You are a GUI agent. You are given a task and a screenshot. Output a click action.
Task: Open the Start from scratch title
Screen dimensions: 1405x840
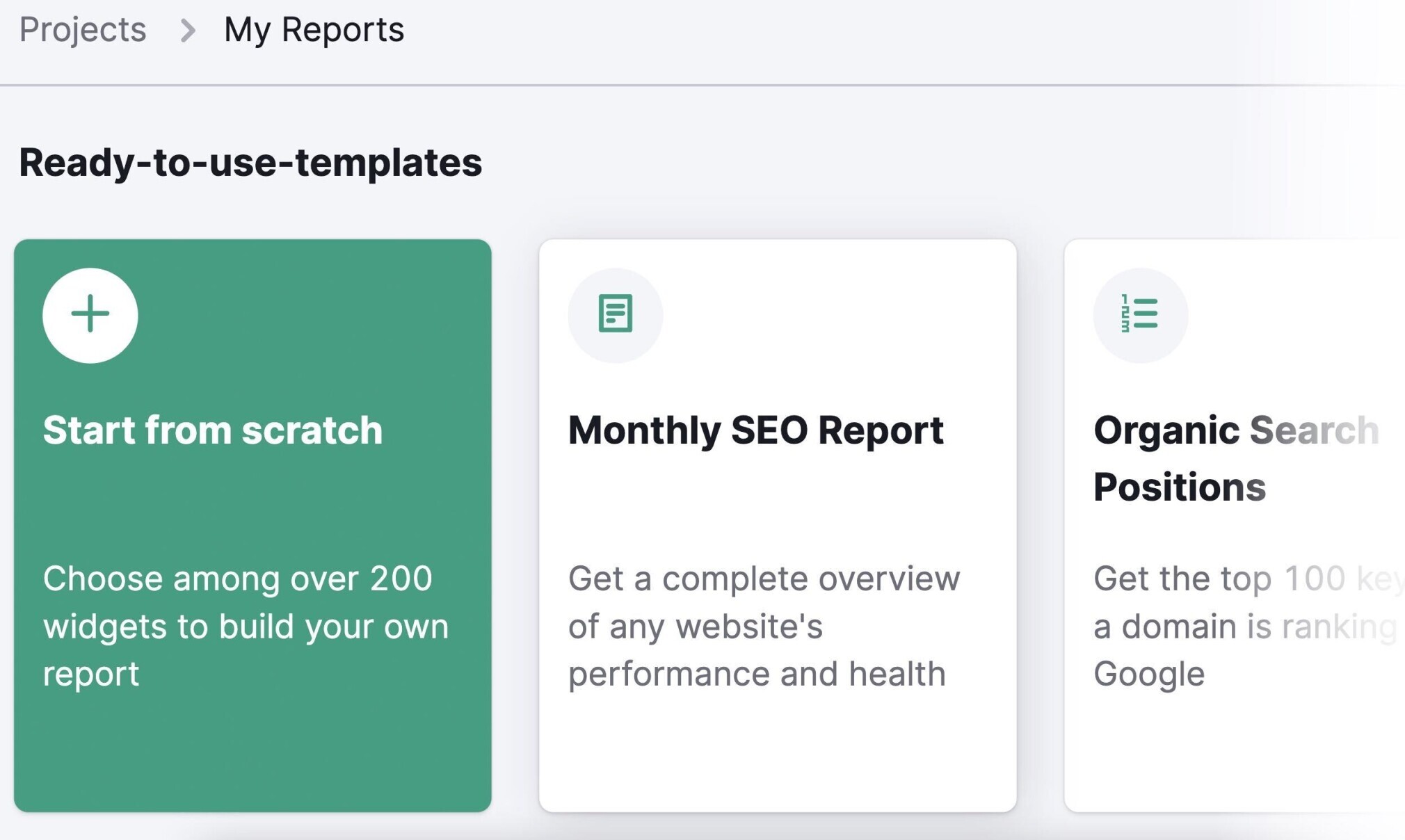click(213, 430)
